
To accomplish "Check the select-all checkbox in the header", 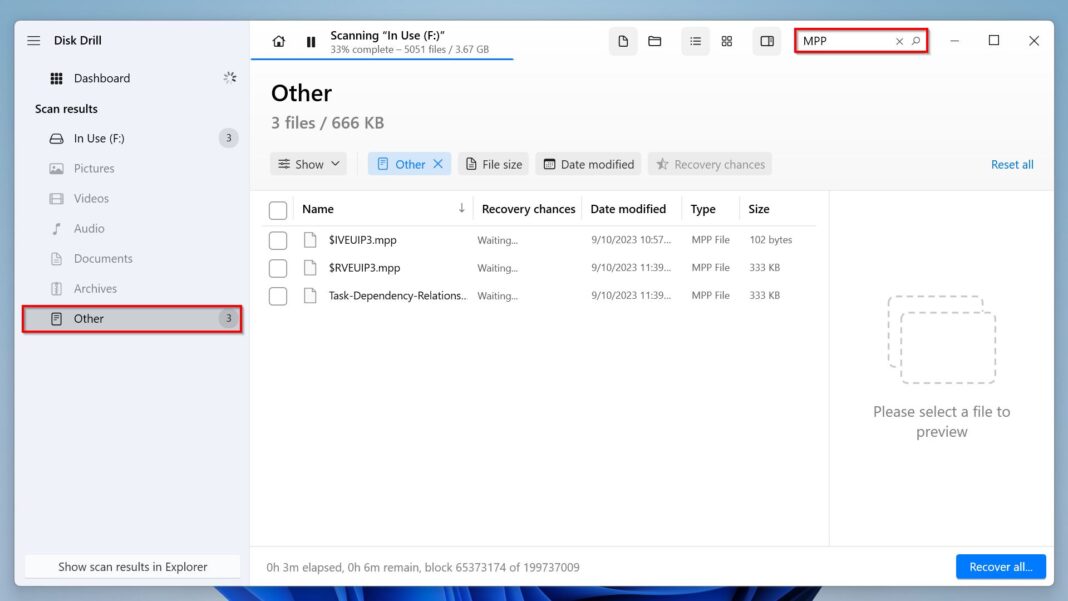I will (277, 209).
